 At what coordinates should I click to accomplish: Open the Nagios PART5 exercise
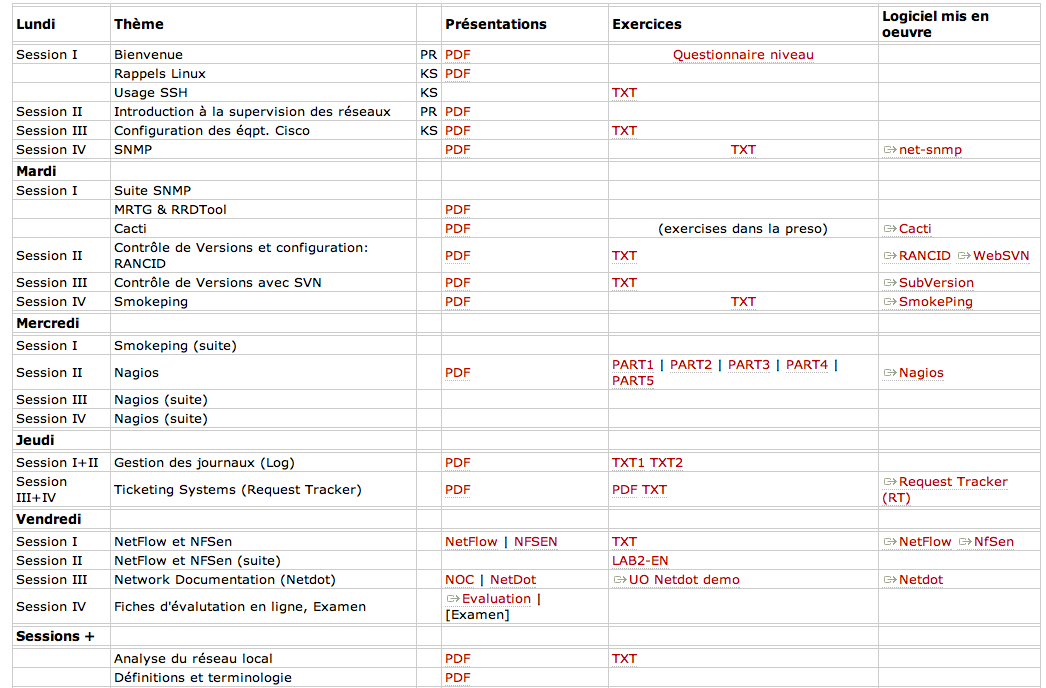point(633,381)
